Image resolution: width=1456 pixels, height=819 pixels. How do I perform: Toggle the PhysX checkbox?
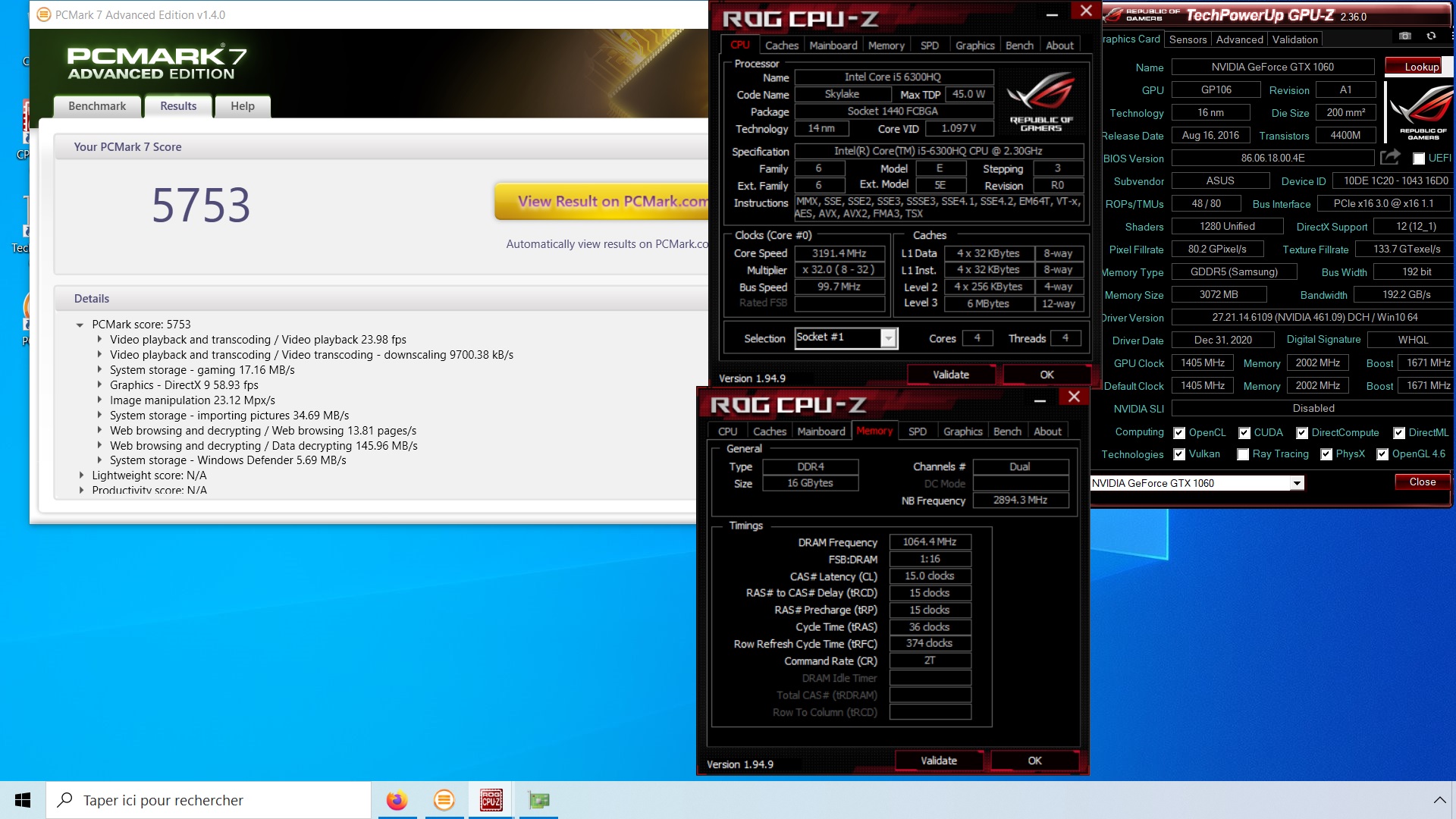[1326, 454]
